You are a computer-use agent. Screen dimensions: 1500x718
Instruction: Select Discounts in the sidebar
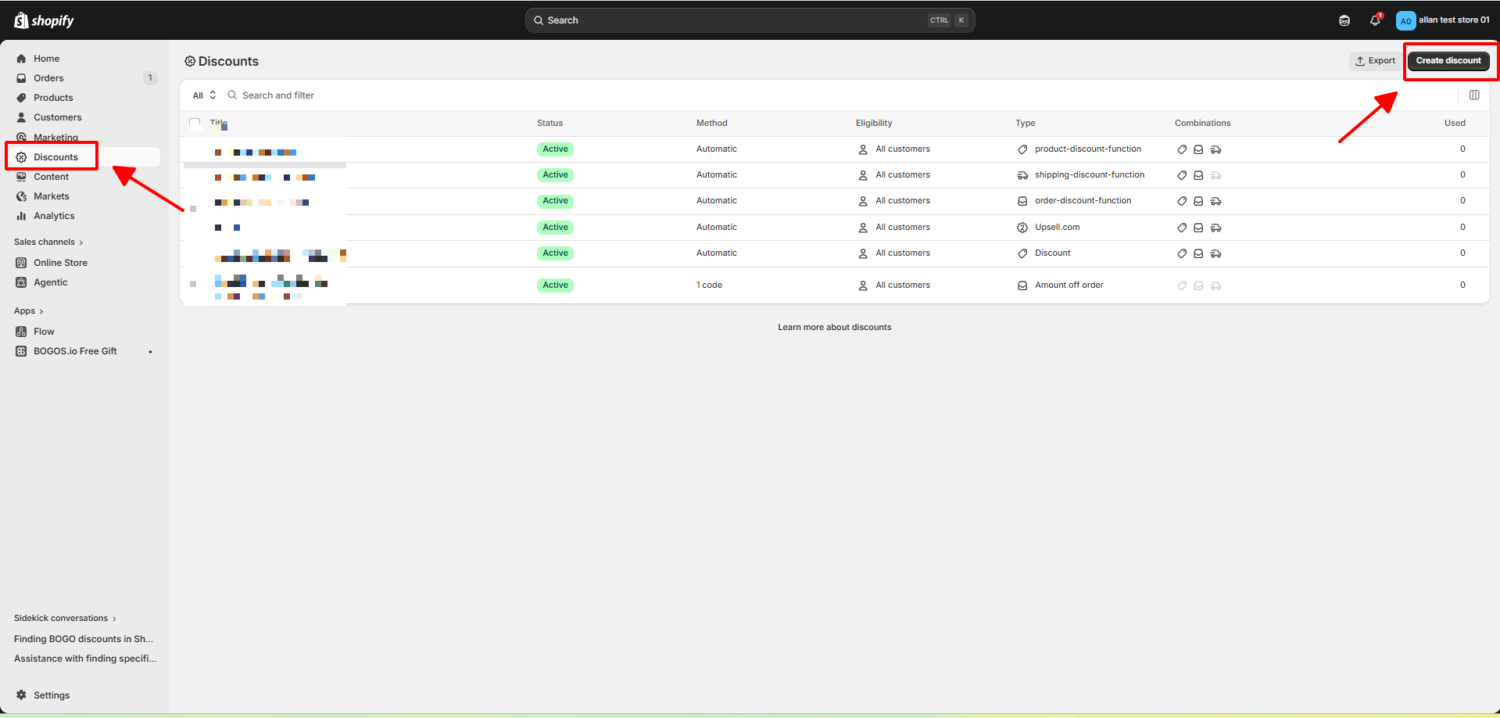55,157
